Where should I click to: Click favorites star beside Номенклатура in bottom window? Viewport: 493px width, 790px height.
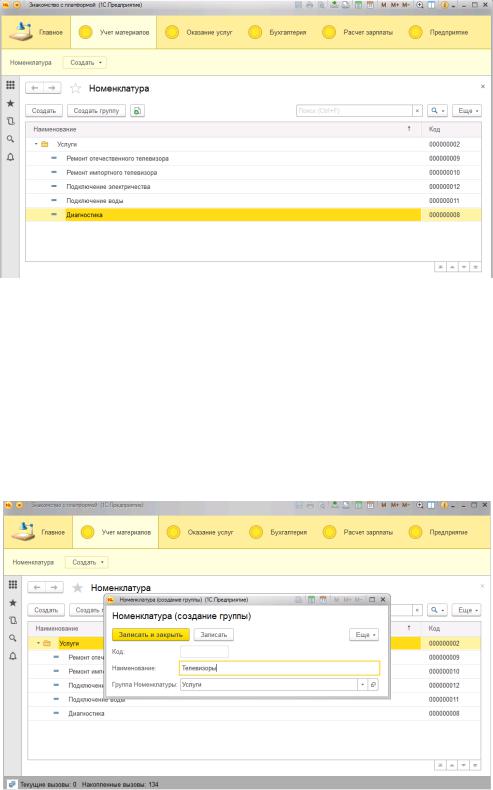point(78,588)
